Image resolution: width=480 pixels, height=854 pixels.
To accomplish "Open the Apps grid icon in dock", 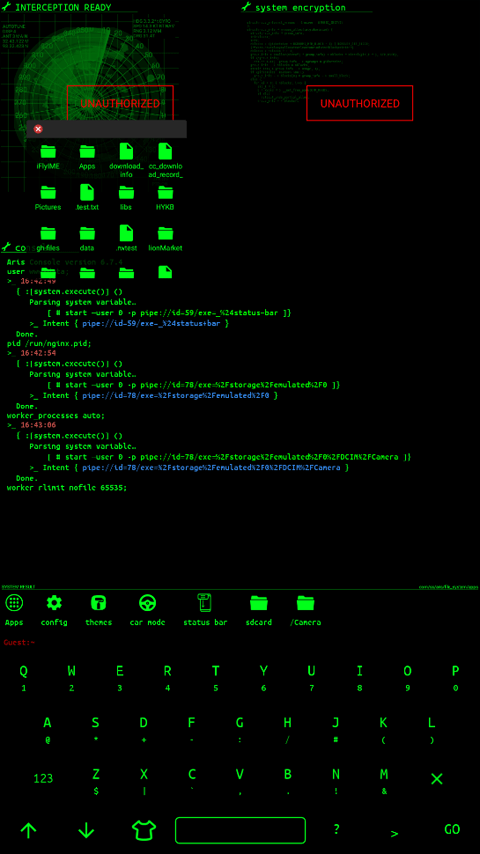I will click(14, 602).
